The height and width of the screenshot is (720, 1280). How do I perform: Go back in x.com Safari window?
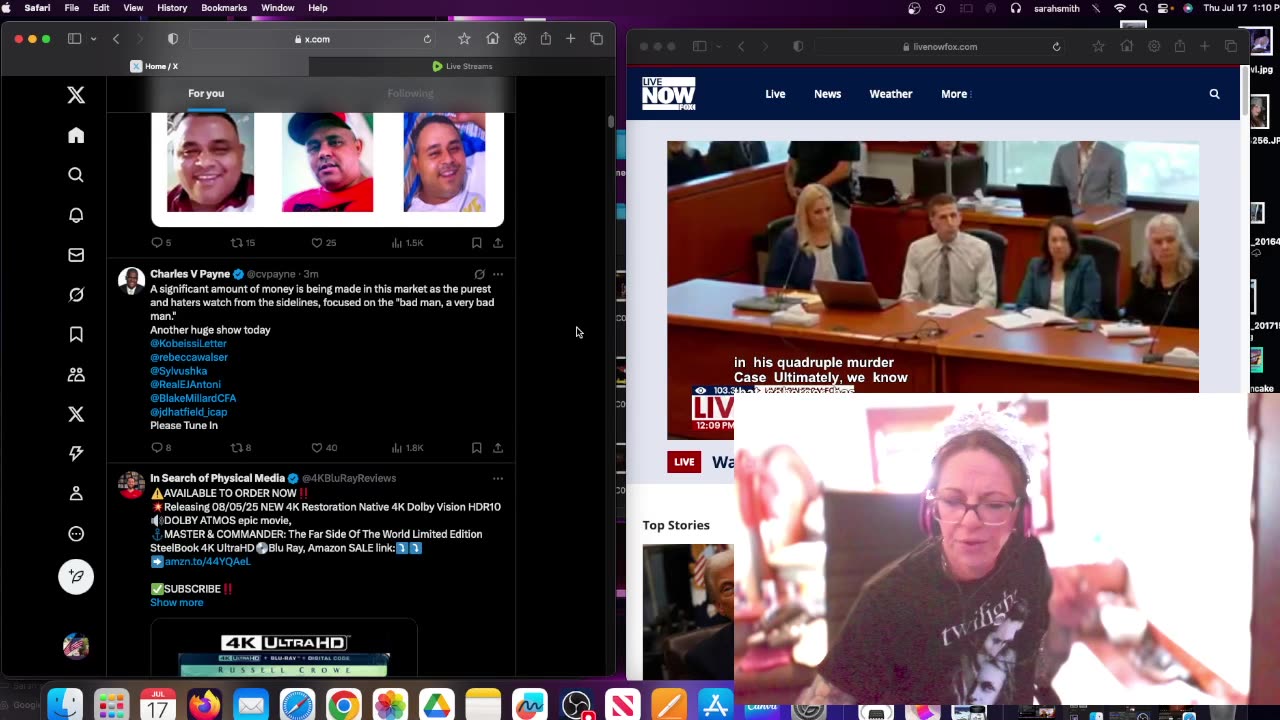pyautogui.click(x=116, y=39)
